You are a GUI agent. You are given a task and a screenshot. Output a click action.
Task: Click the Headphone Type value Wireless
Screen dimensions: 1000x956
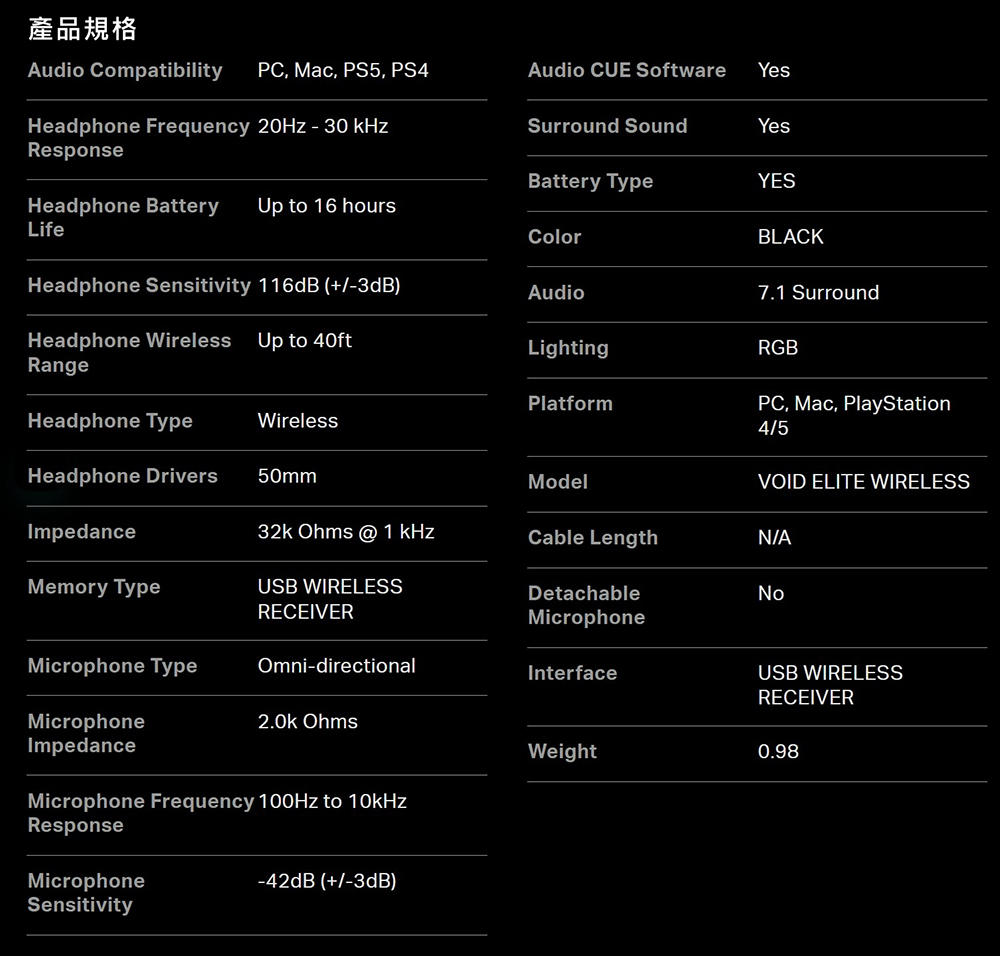(298, 421)
